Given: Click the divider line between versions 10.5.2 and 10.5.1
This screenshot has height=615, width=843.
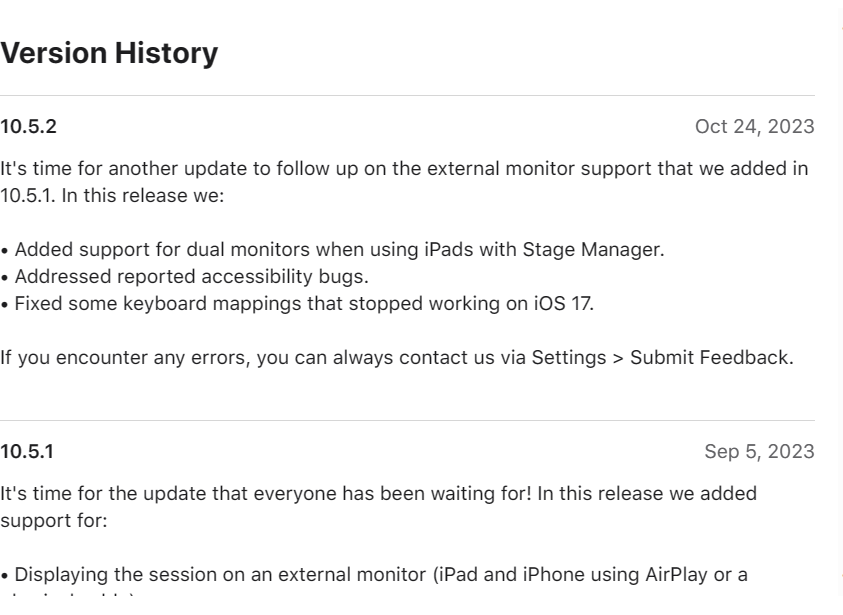Looking at the screenshot, I should pos(408,420).
